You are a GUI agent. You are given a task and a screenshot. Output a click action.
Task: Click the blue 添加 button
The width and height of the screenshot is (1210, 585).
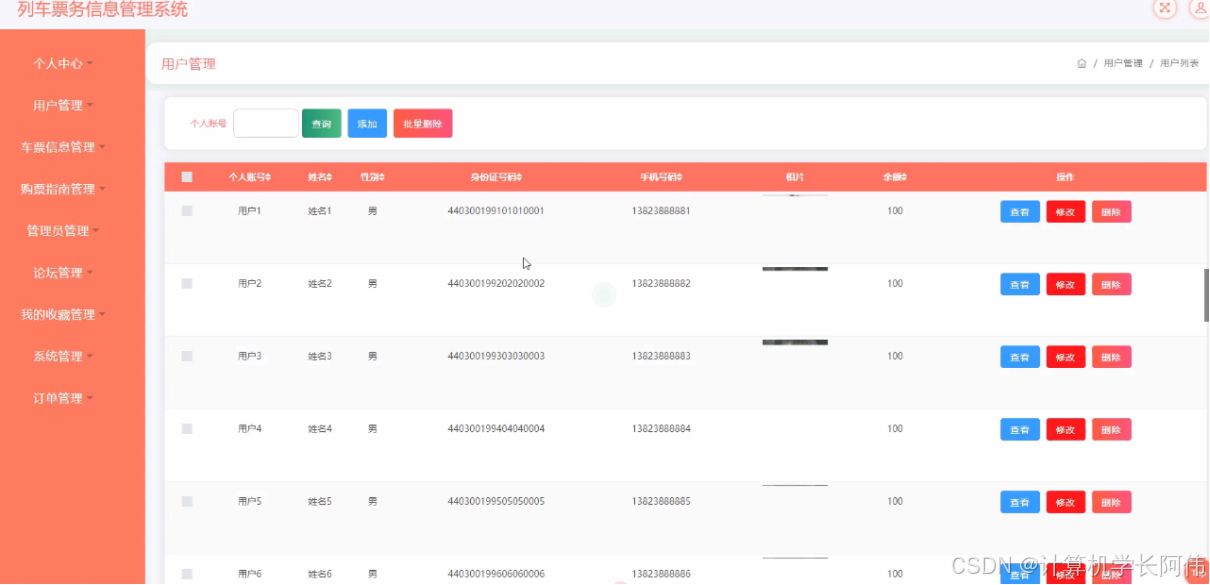click(367, 123)
